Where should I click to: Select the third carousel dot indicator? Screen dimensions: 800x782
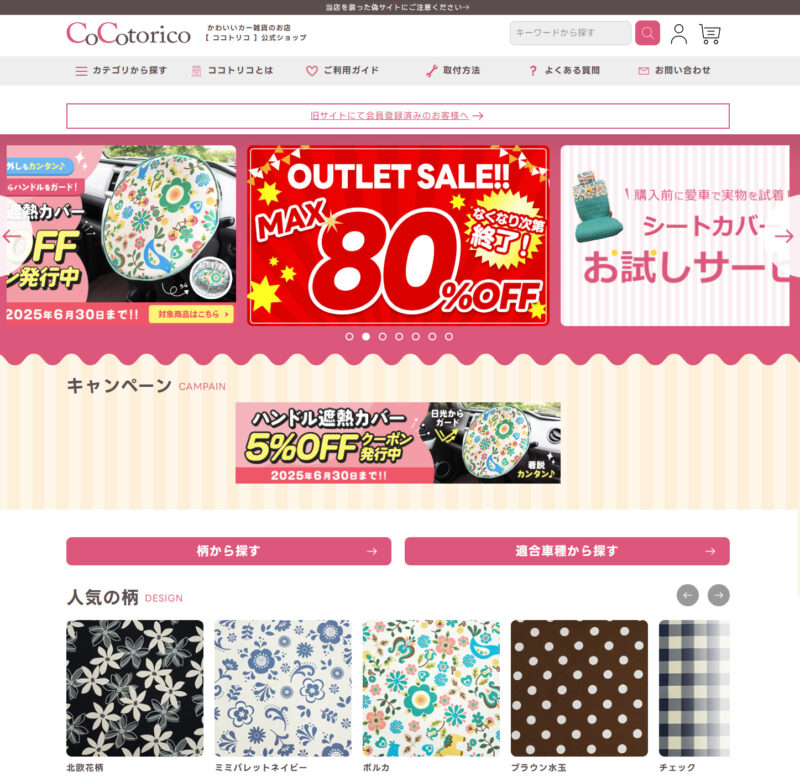tap(382, 337)
